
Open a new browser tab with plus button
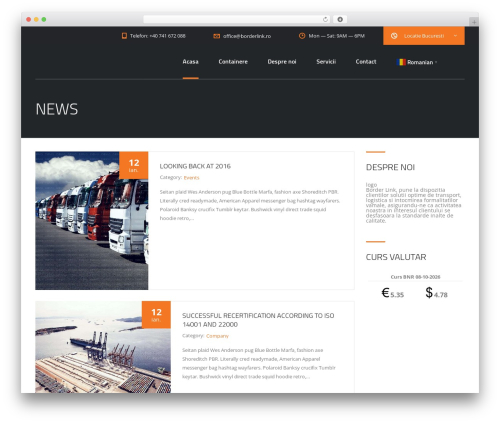click(x=474, y=22)
